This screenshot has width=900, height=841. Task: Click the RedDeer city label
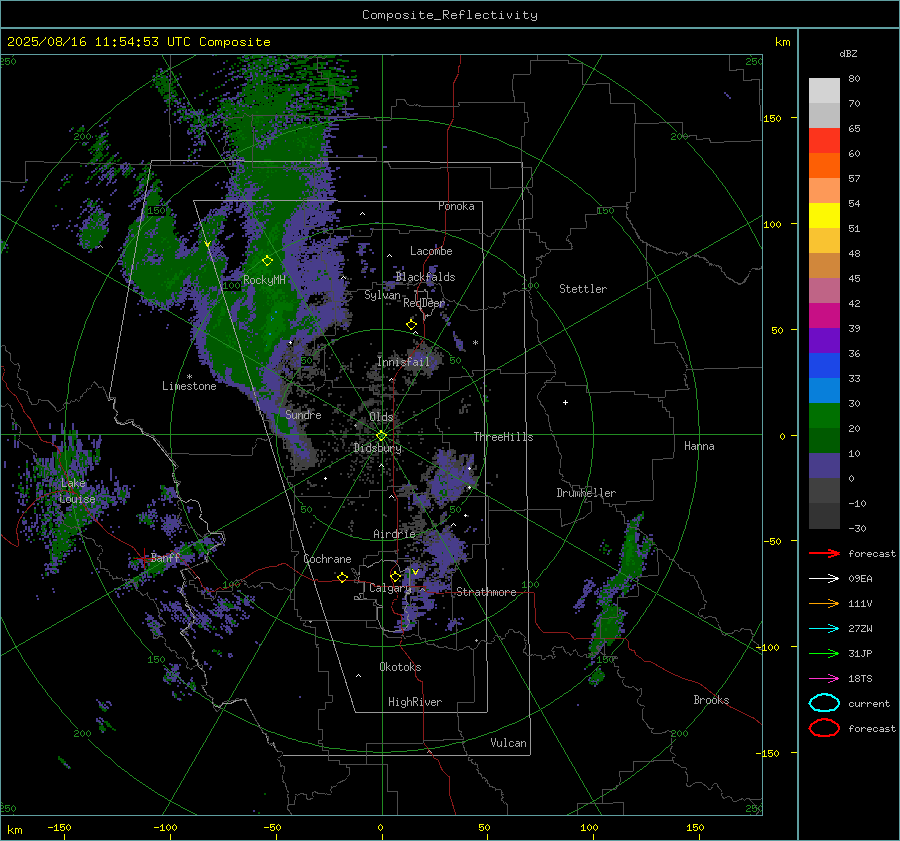click(424, 303)
